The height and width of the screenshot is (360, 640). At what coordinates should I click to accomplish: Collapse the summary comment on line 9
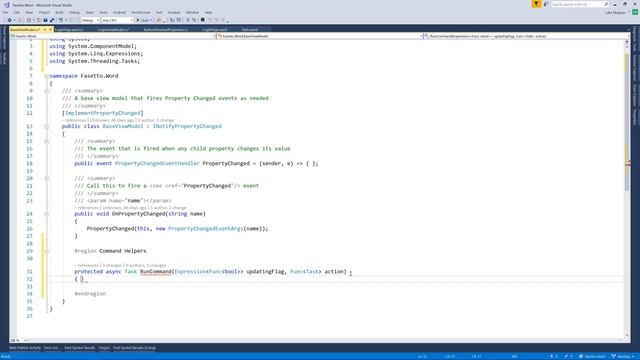pos(47,91)
